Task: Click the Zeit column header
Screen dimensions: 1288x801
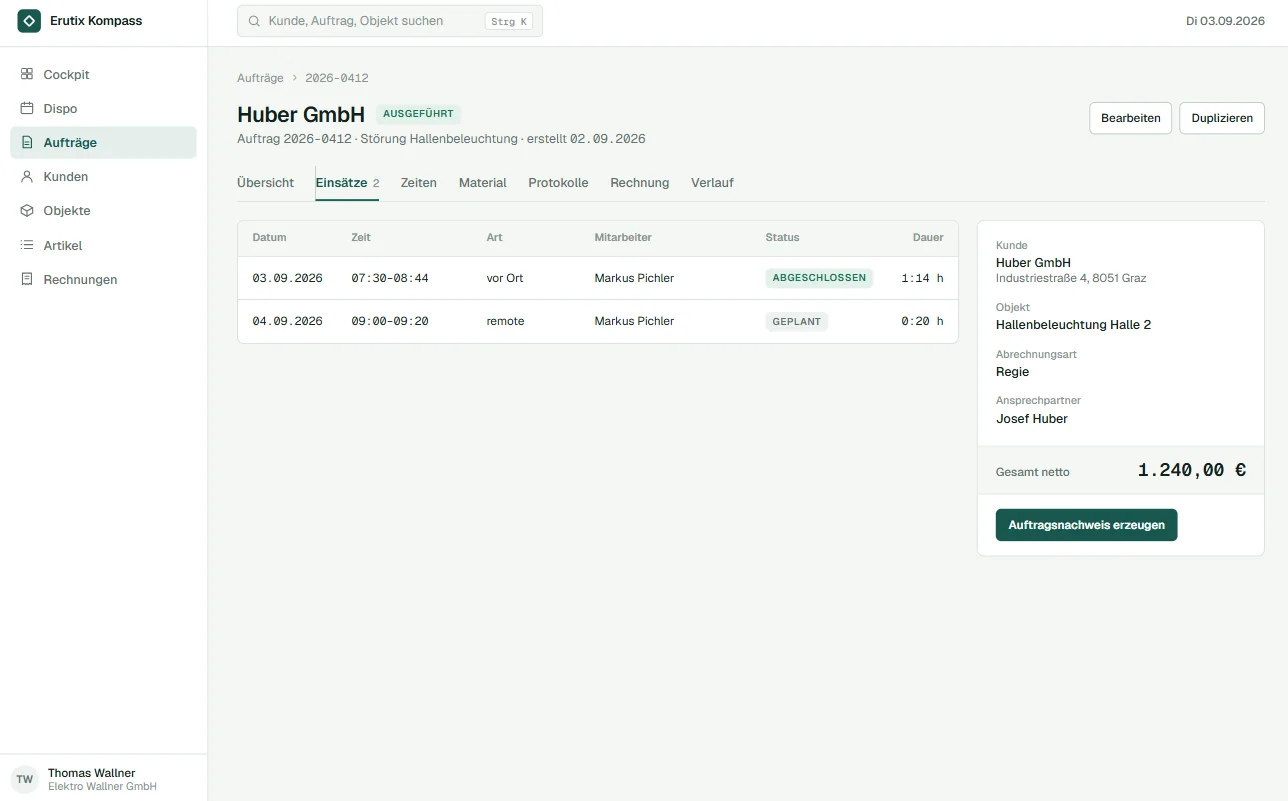Action: (x=361, y=238)
